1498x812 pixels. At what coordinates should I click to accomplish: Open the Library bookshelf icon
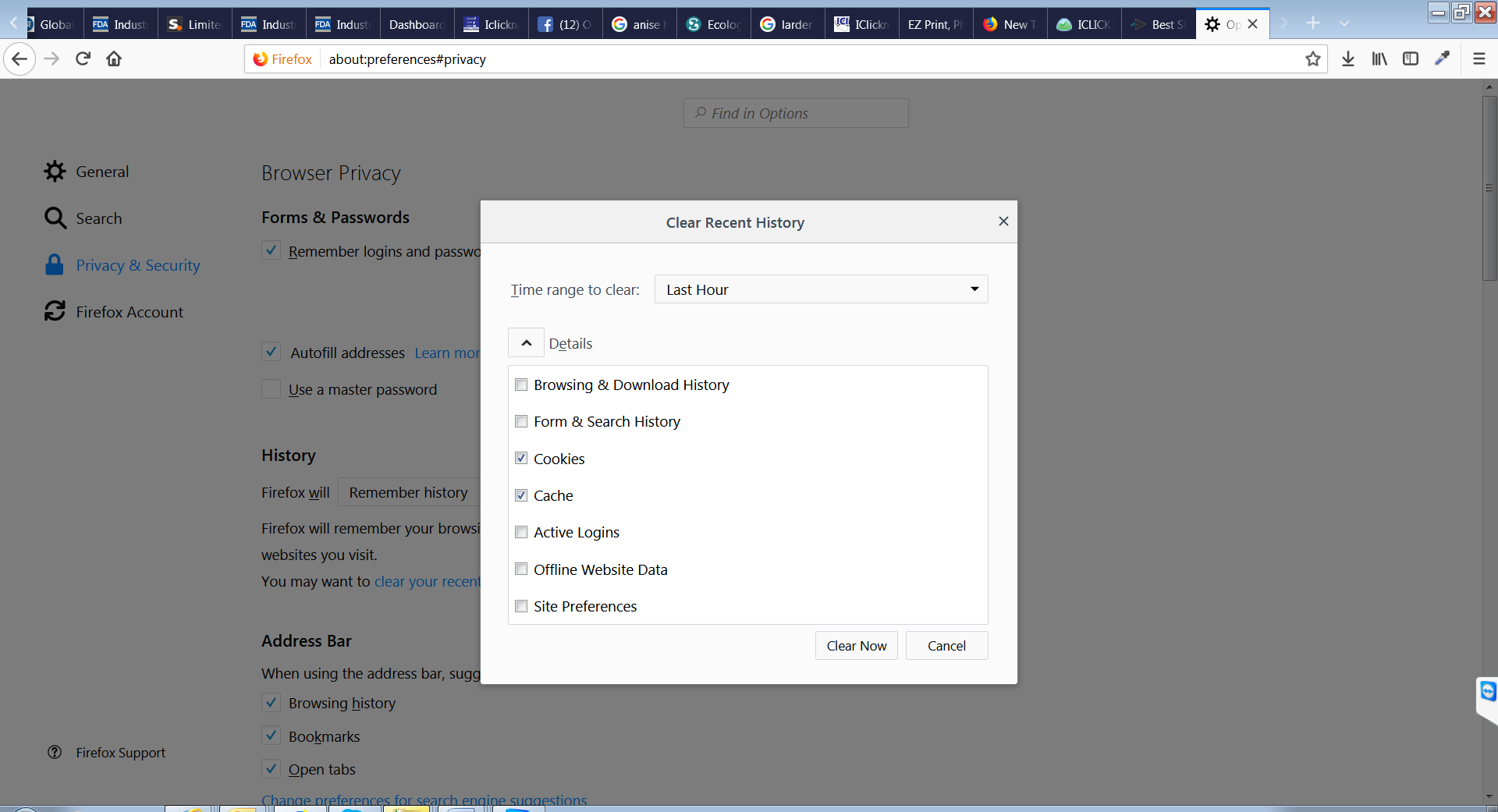[x=1379, y=59]
